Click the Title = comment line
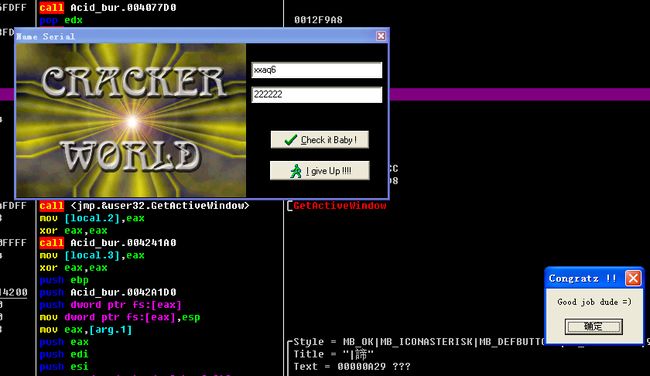650x376 pixels. [x=334, y=354]
